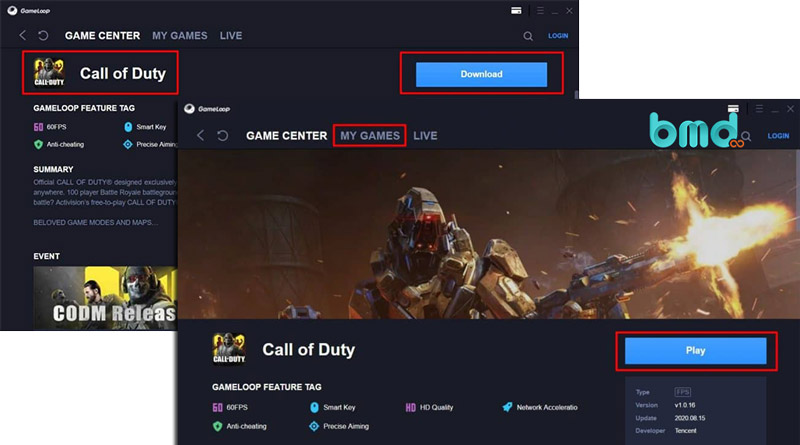
Task: Refresh page icon in front window
Action: click(222, 135)
